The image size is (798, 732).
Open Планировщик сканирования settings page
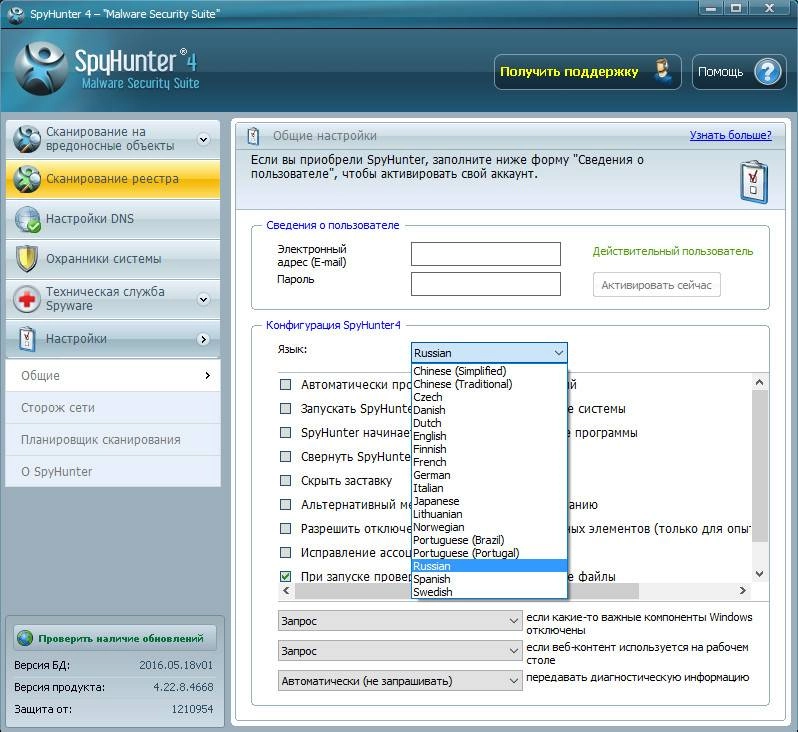click(x=113, y=439)
